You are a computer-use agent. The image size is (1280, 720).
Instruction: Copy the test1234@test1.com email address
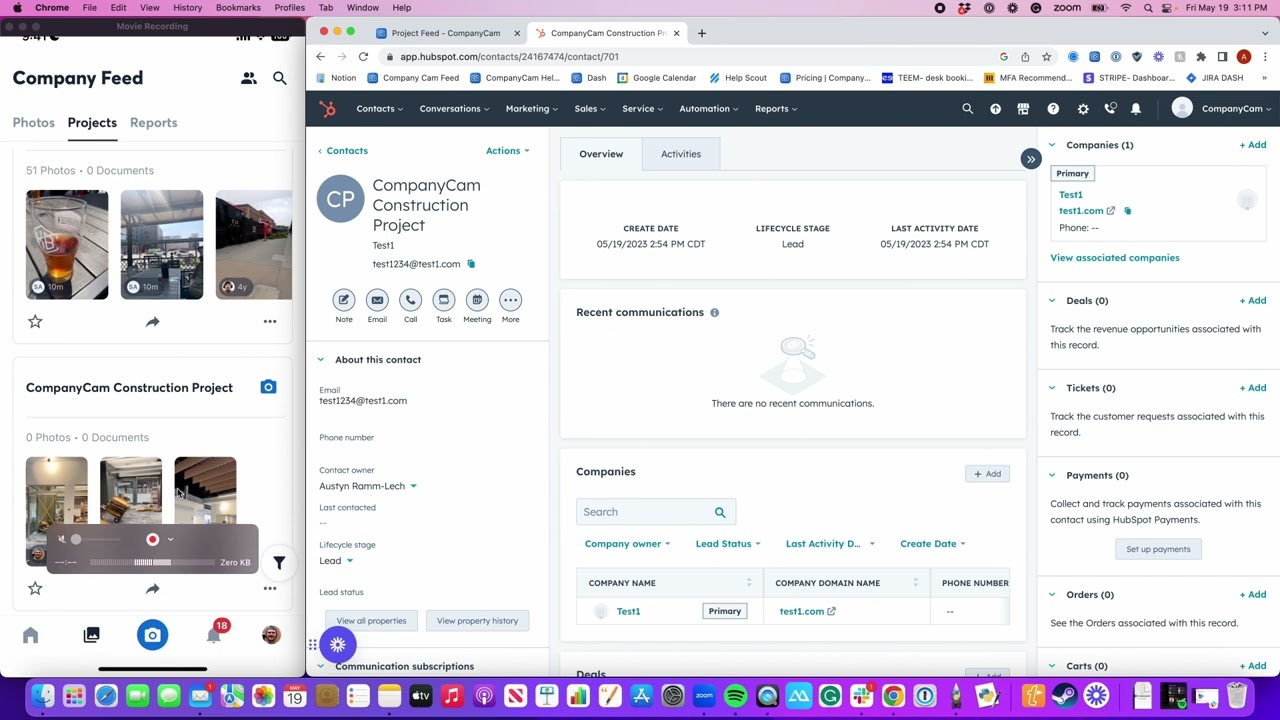(471, 264)
